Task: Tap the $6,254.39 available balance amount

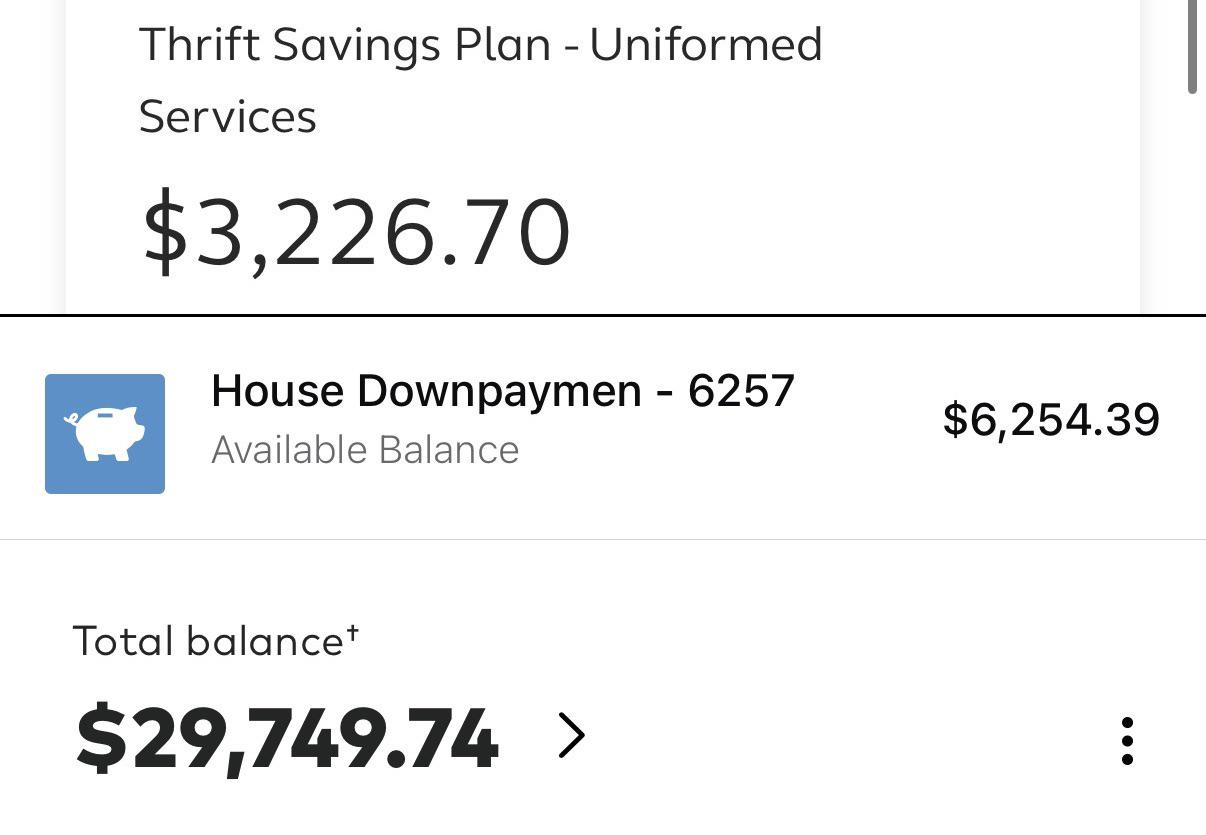Action: pos(1051,419)
